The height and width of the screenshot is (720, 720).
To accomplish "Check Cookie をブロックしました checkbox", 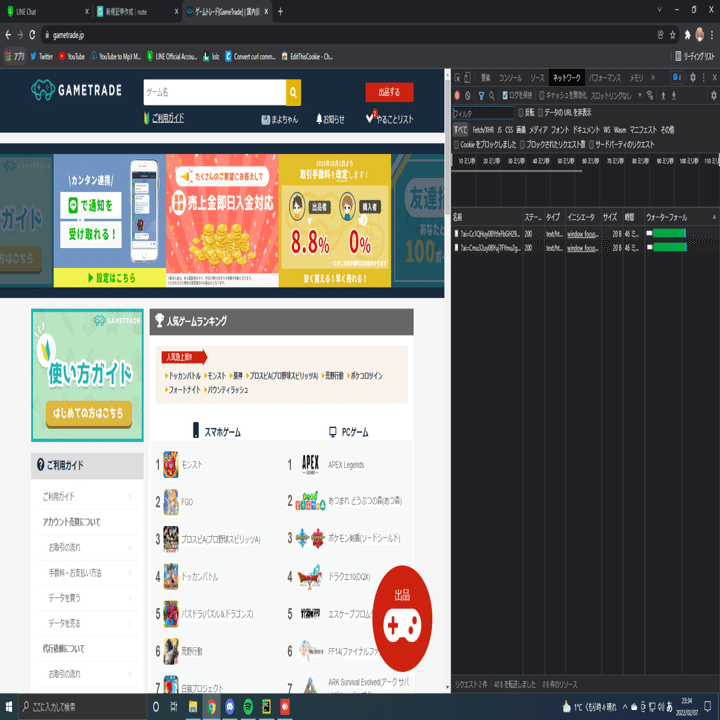I will [456, 145].
